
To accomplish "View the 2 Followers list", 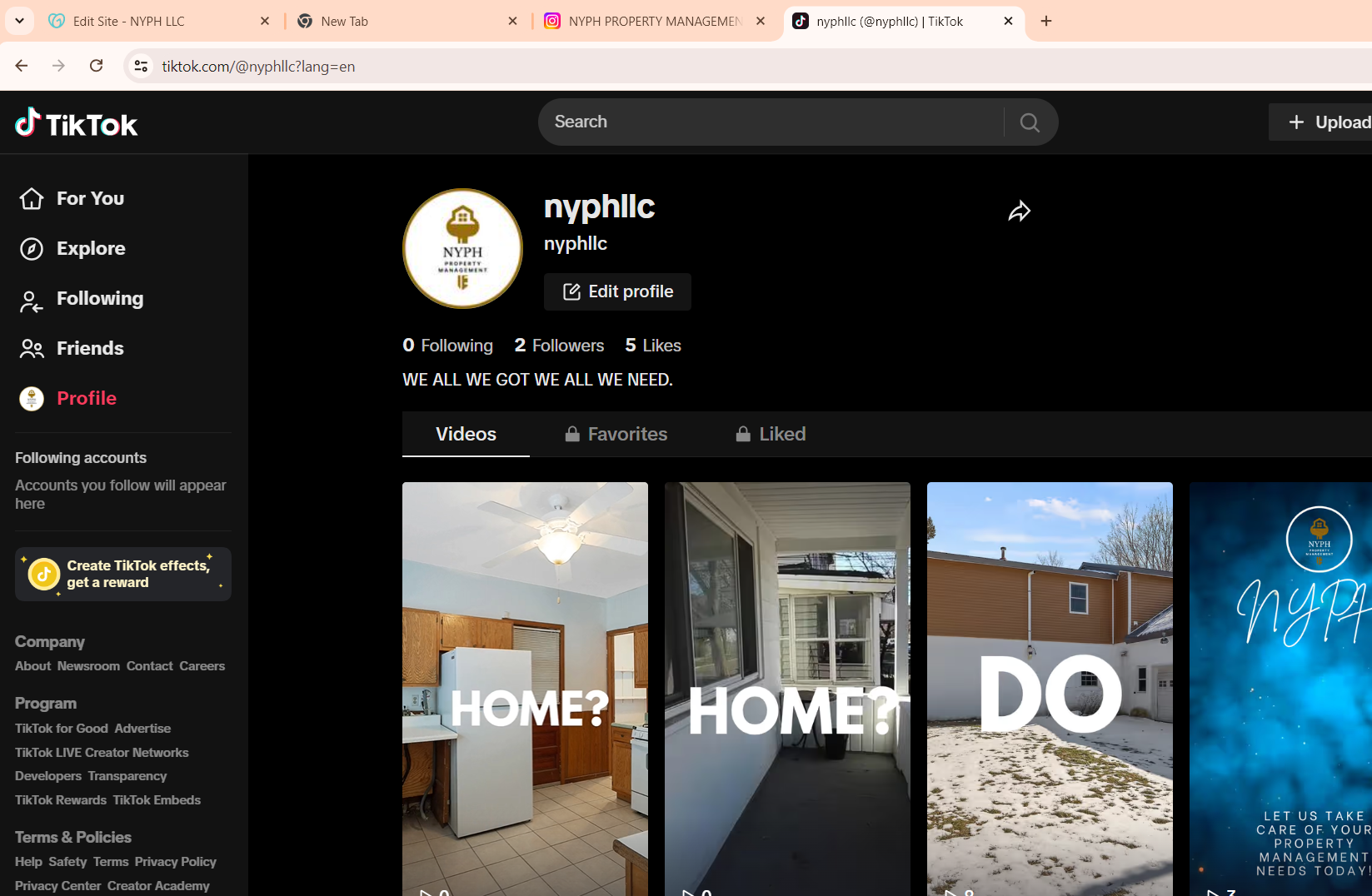I will point(559,345).
